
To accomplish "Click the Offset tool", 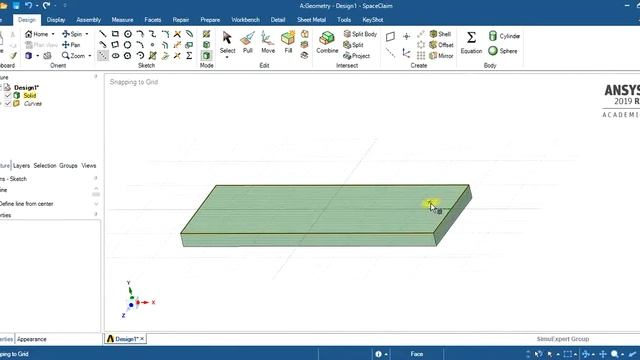I will click(x=441, y=45).
